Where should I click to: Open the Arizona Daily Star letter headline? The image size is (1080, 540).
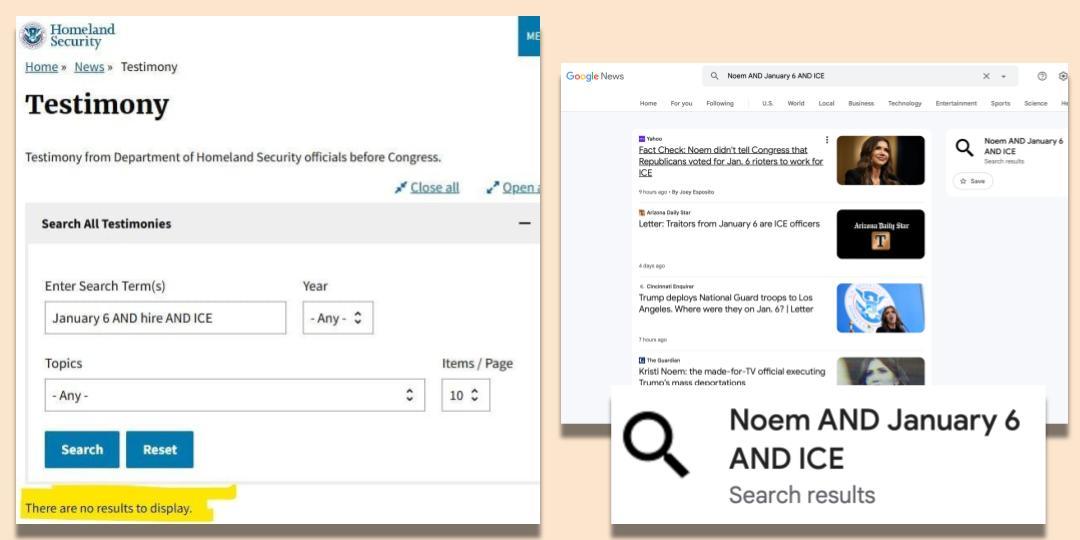(x=729, y=224)
